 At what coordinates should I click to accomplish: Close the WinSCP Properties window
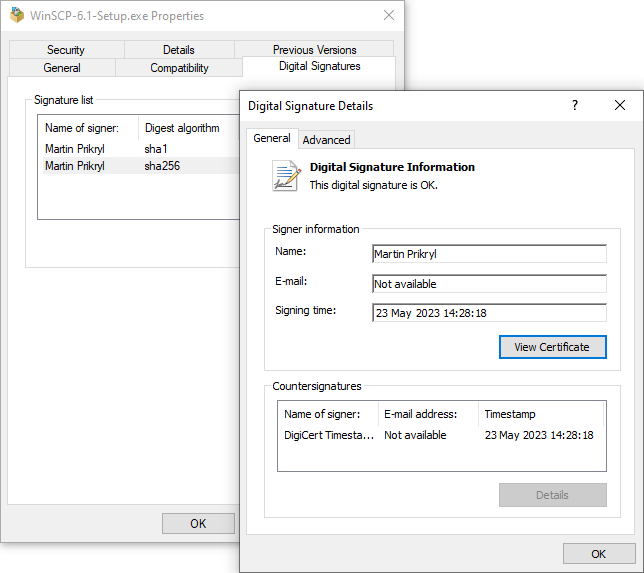click(388, 15)
